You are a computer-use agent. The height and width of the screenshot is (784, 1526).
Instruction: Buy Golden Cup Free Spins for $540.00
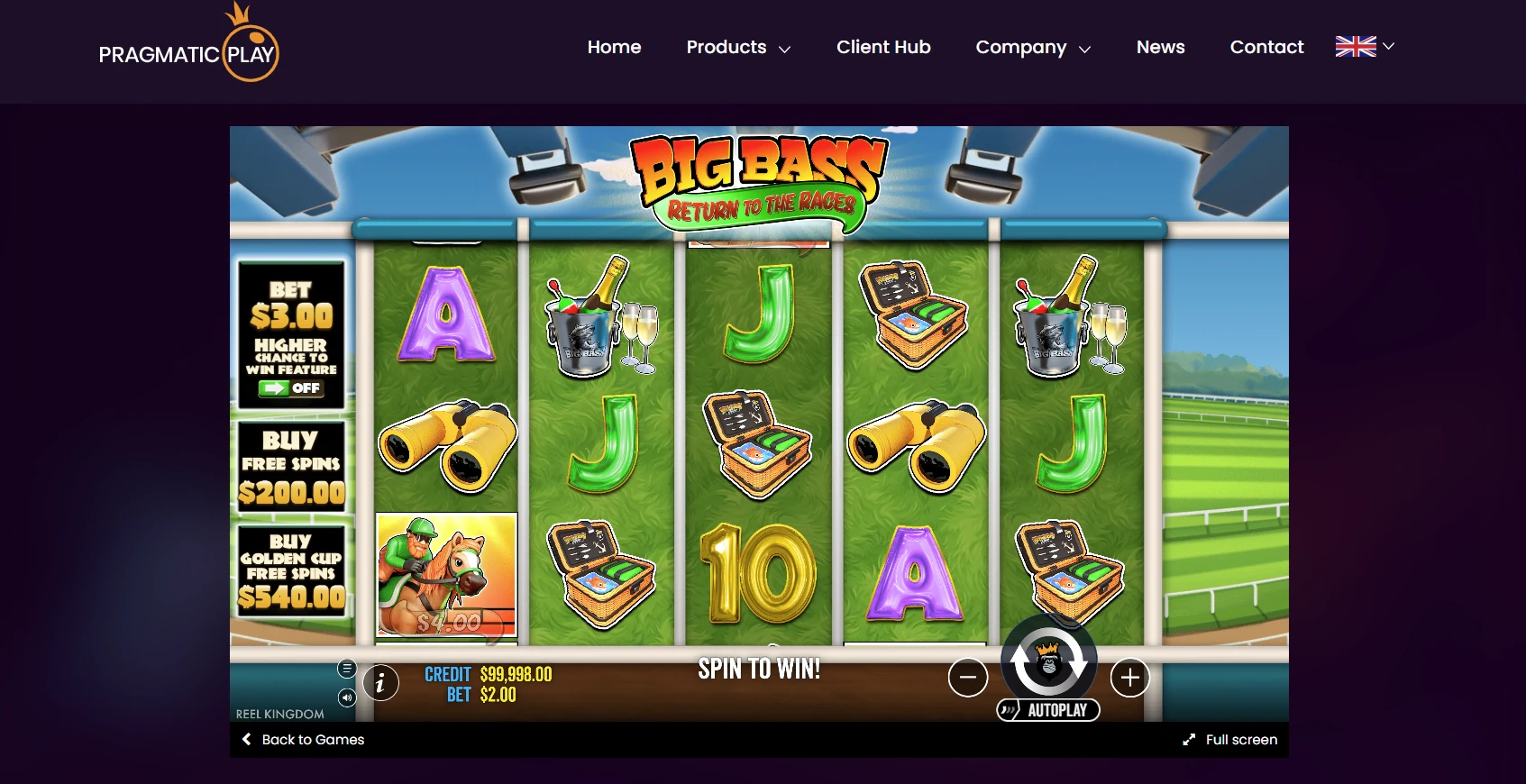pyautogui.click(x=291, y=570)
